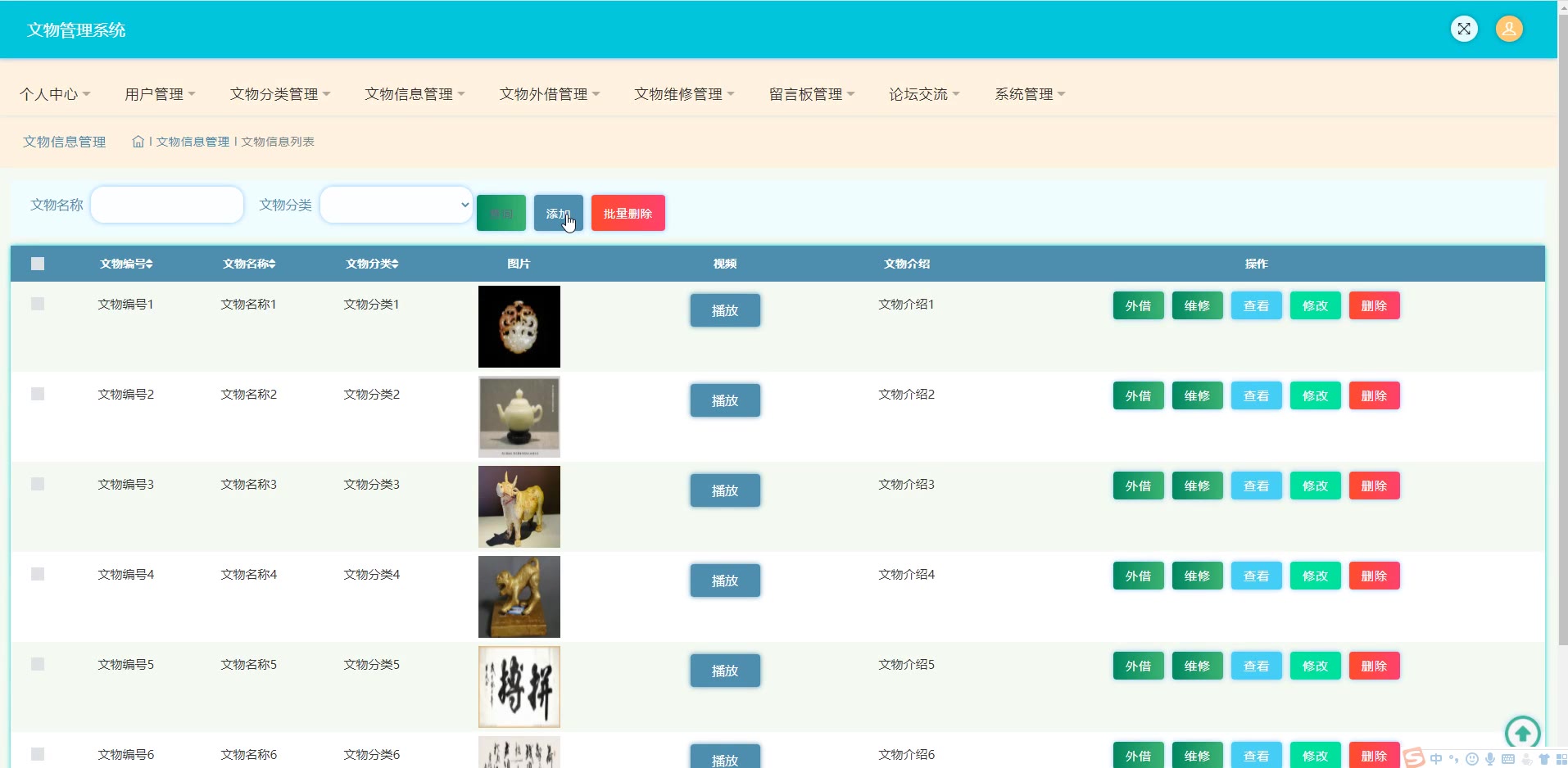This screenshot has width=1568, height=768.
Task: Sort by 文物分类 column header
Action: click(x=372, y=264)
